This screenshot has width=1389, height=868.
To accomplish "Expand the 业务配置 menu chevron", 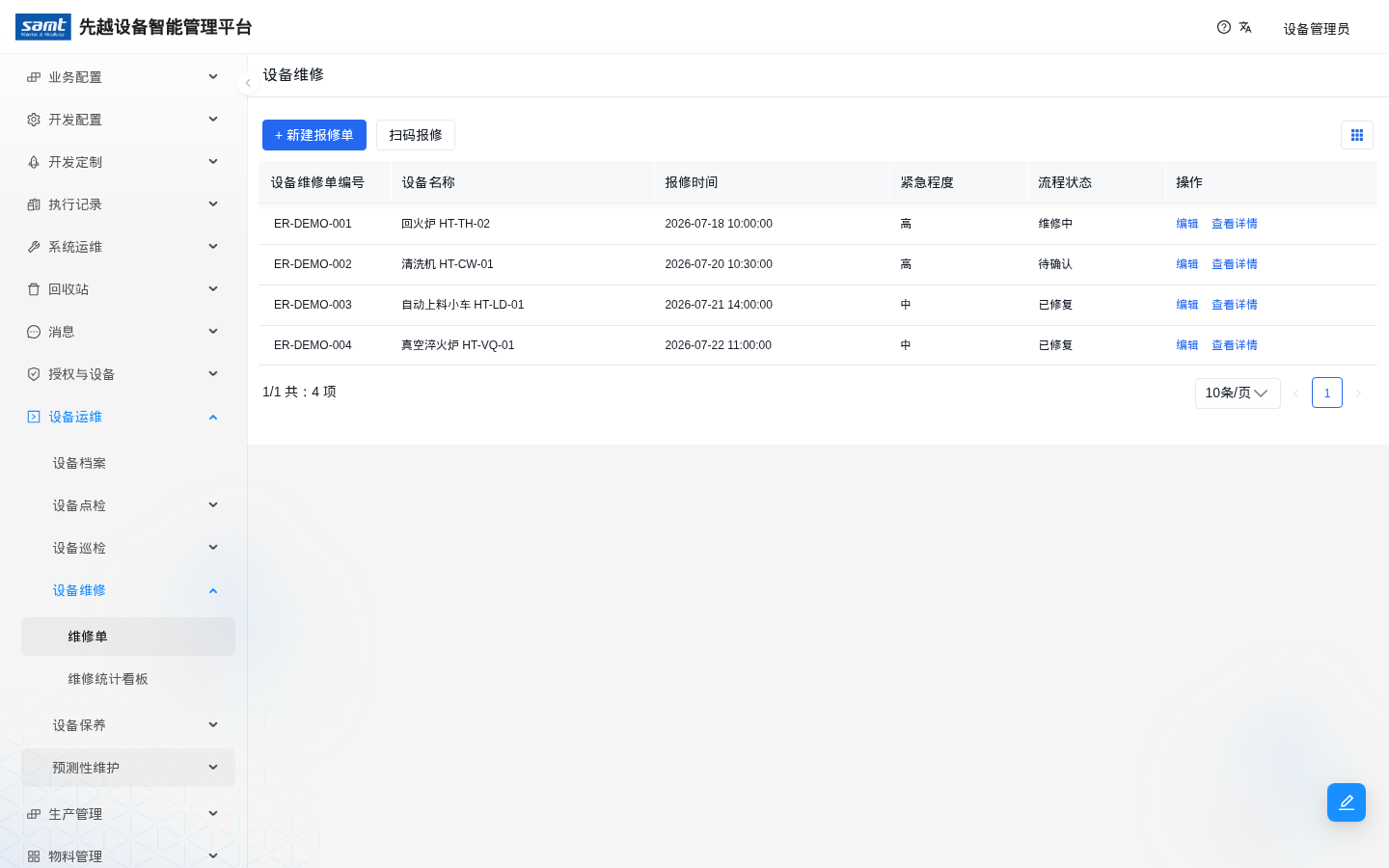I will (x=213, y=77).
